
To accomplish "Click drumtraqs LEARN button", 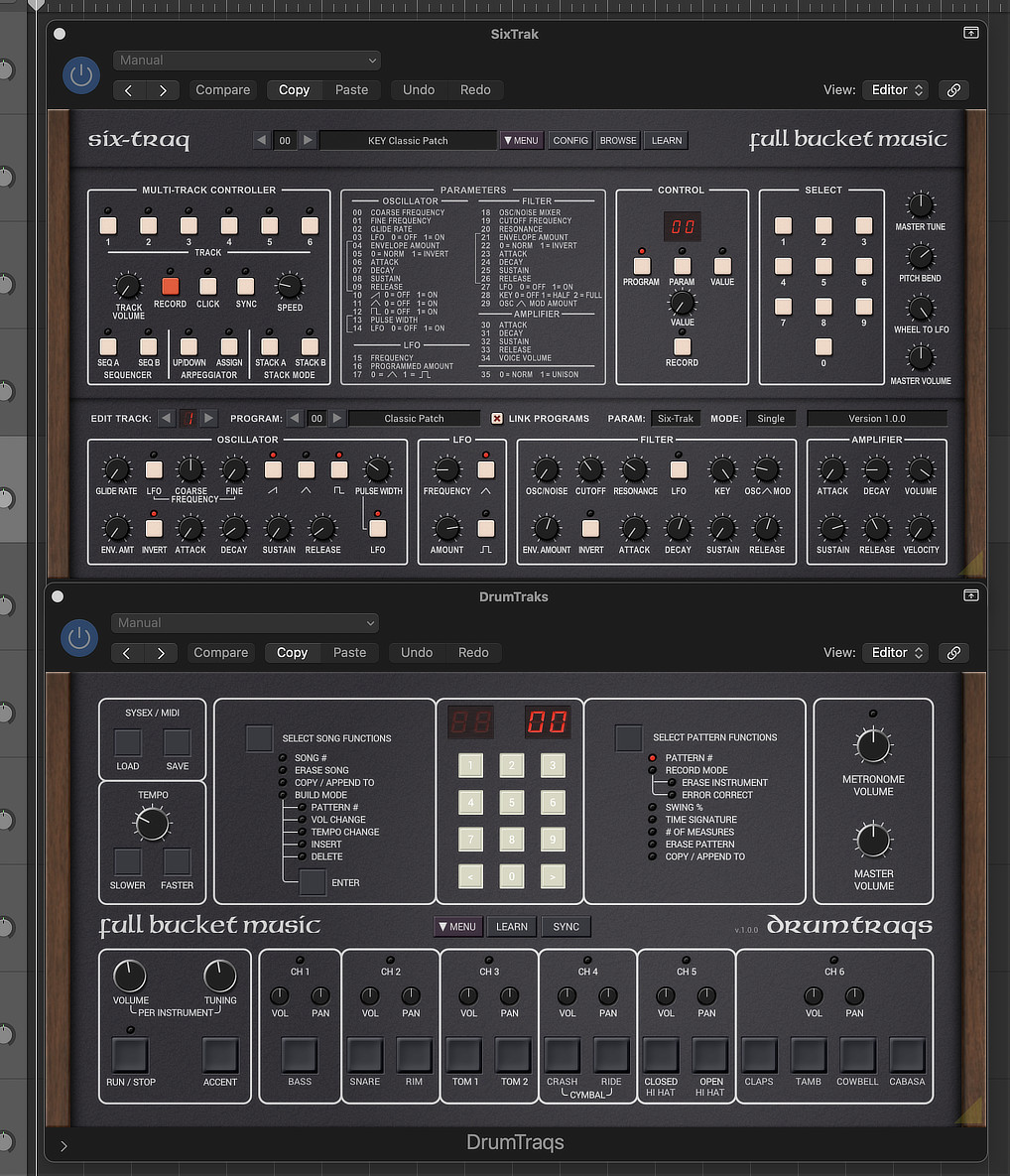I will (511, 926).
